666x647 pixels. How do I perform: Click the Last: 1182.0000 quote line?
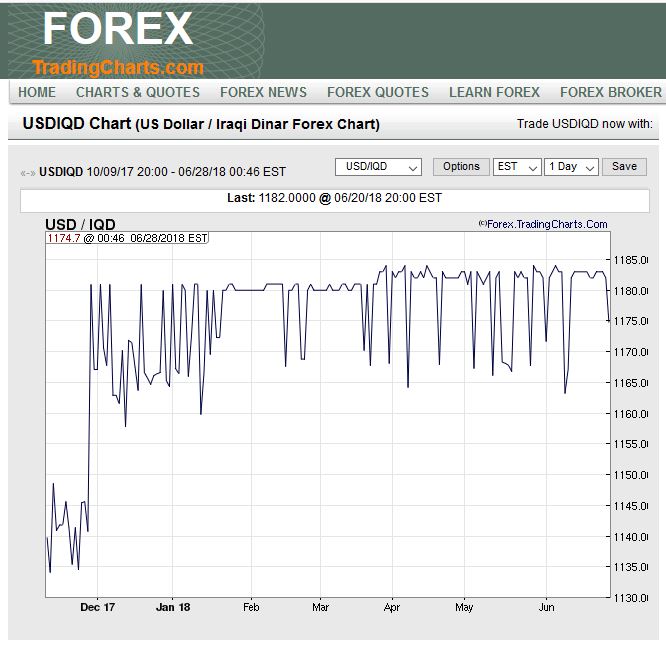(335, 198)
